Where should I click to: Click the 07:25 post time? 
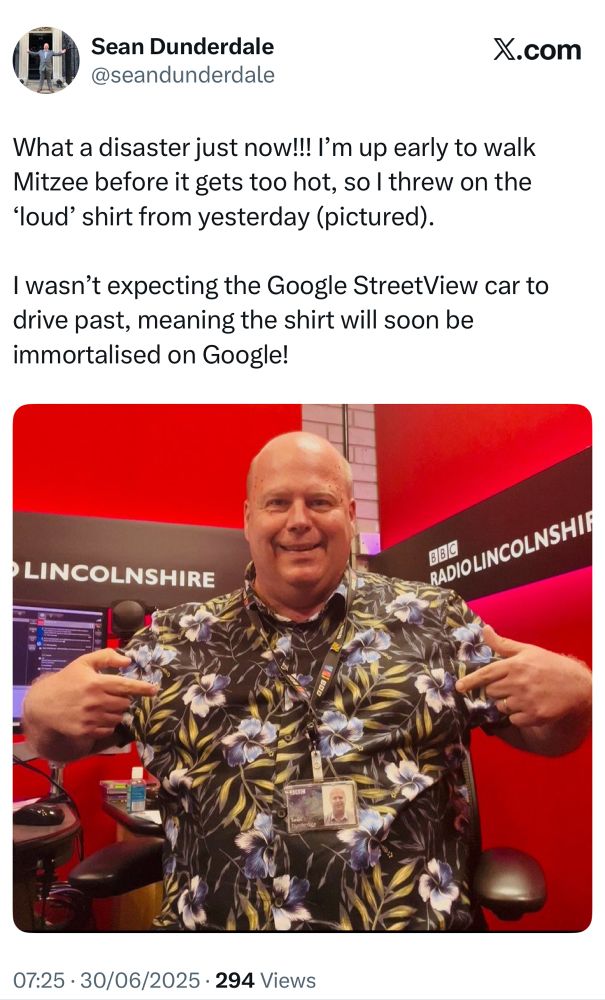coord(39,980)
